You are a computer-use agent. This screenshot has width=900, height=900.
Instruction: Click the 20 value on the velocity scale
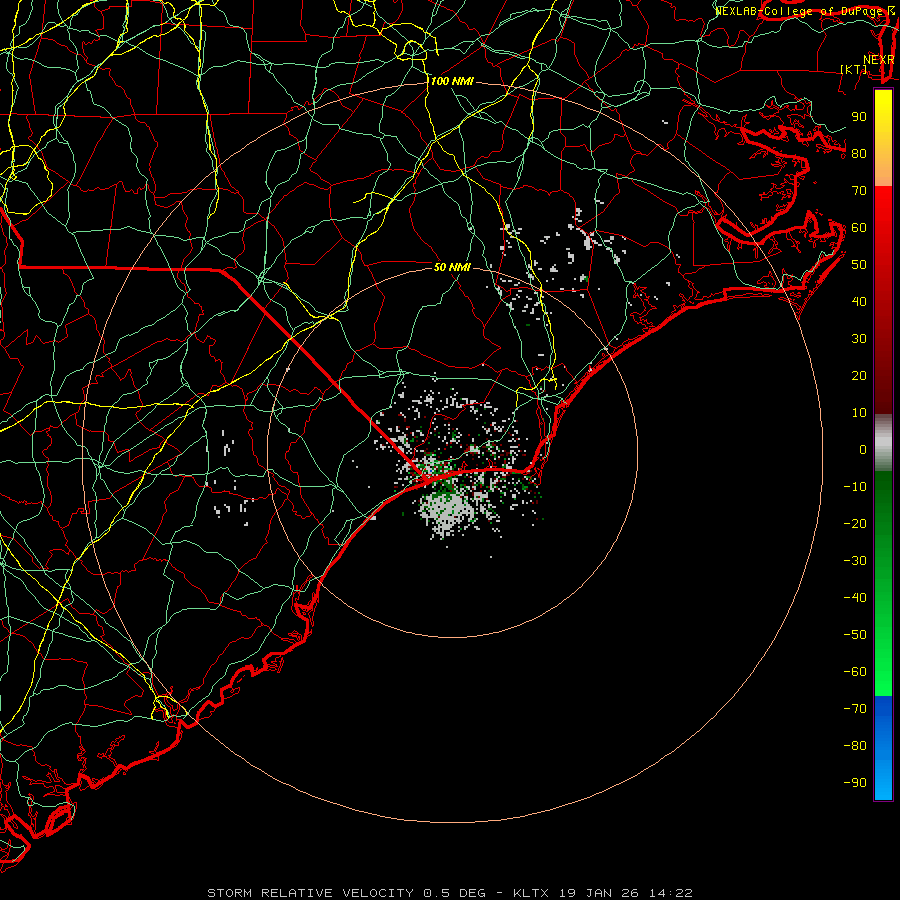(x=859, y=376)
